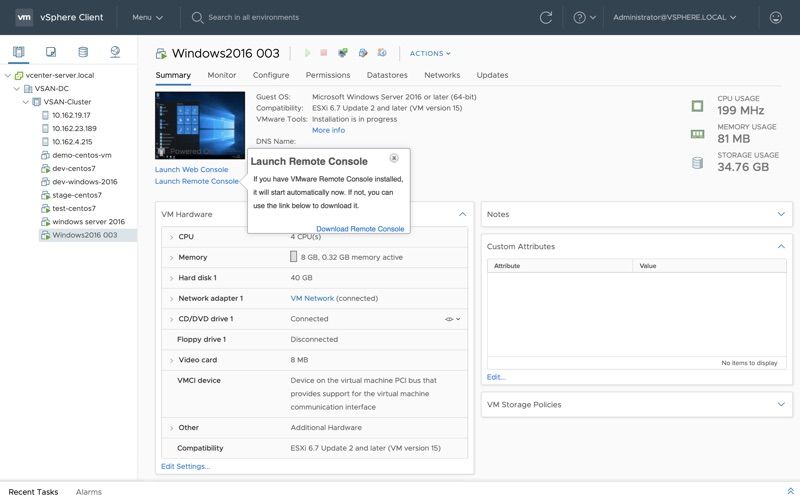Image resolution: width=800 pixels, height=500 pixels.
Task: Open the Hosts and Clusters view icon
Action: pyautogui.click(x=19, y=52)
